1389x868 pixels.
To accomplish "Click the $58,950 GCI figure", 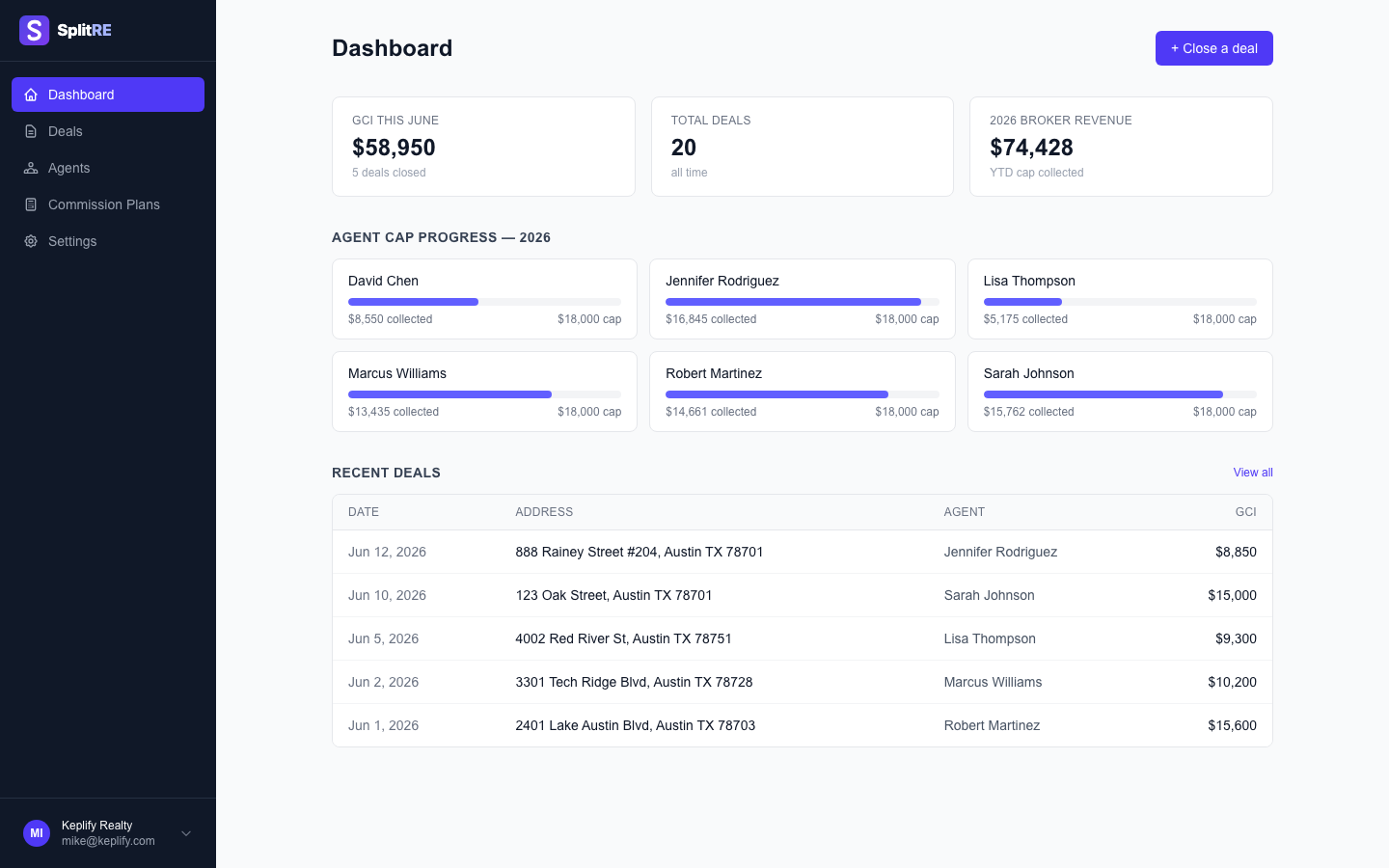I will (x=394, y=148).
